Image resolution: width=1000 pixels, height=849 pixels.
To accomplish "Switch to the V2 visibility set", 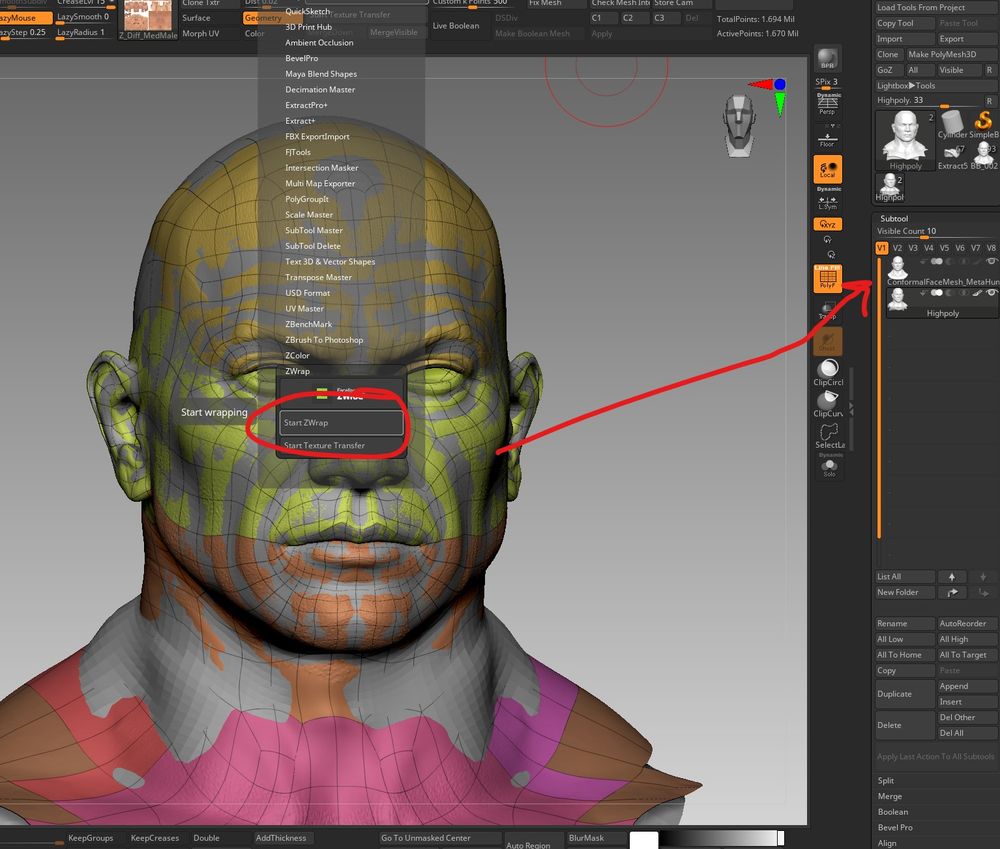I will pos(897,248).
